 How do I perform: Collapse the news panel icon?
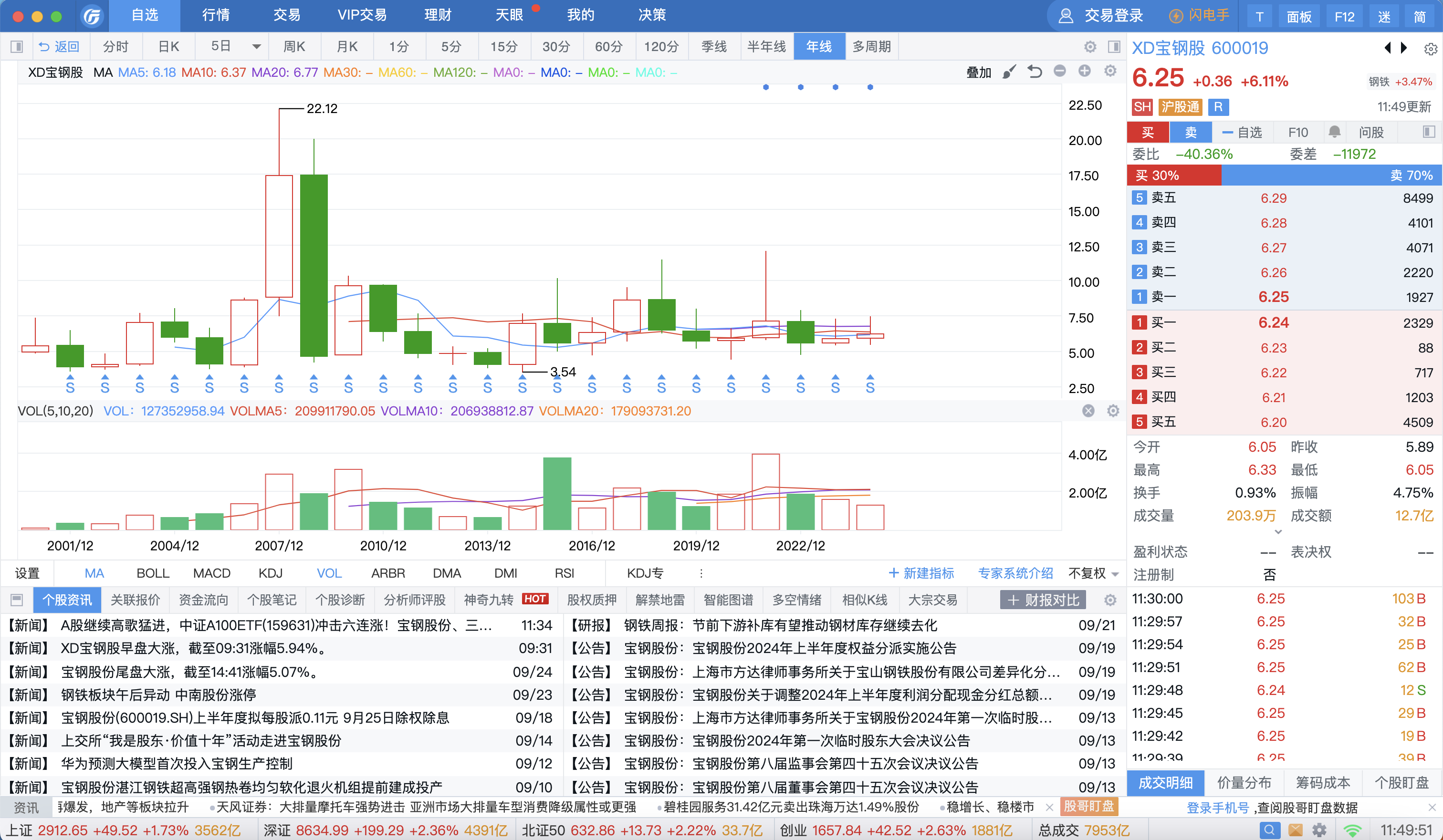[x=17, y=599]
